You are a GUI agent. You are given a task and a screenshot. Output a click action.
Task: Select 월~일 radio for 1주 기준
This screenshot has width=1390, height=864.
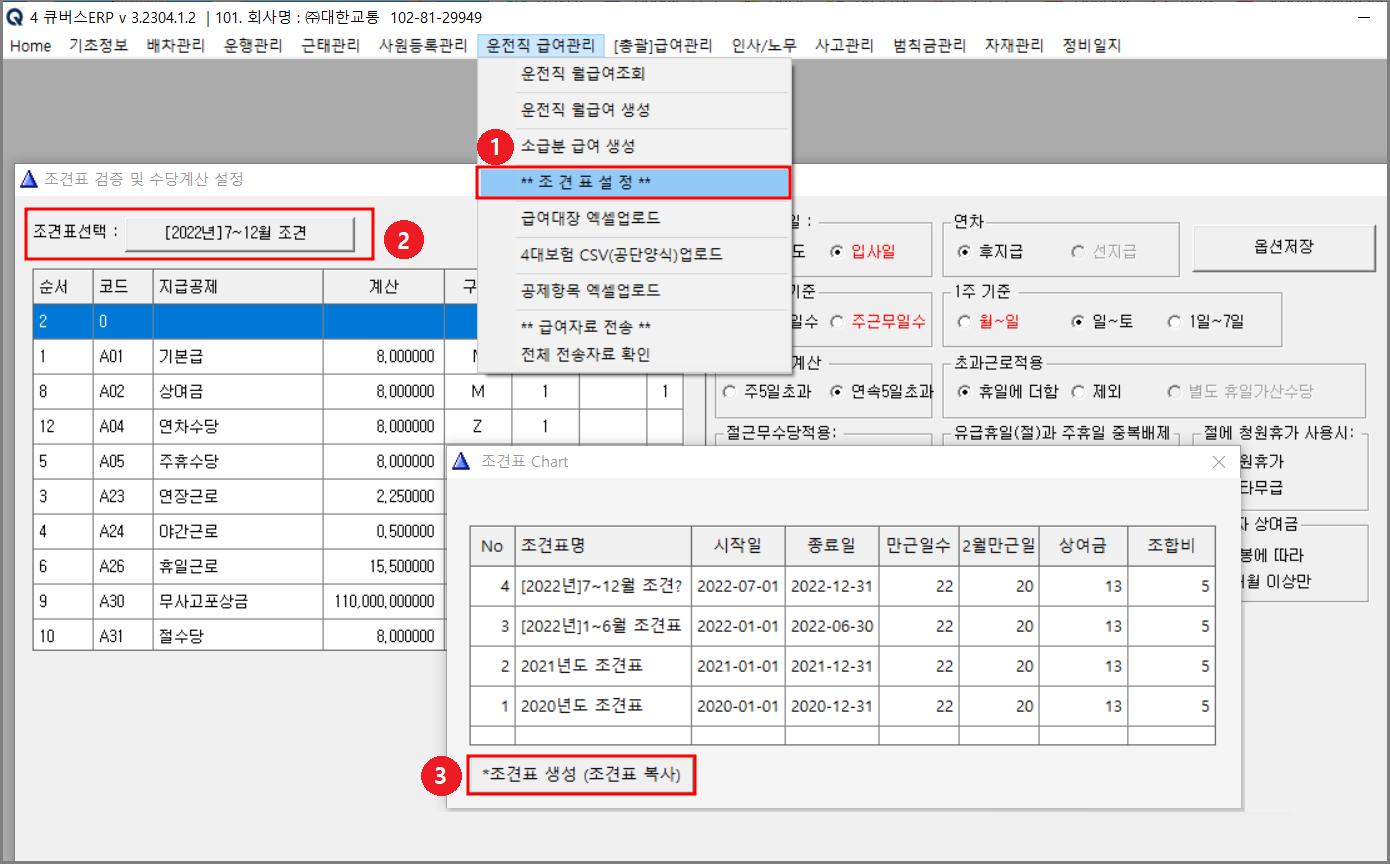tap(990, 322)
